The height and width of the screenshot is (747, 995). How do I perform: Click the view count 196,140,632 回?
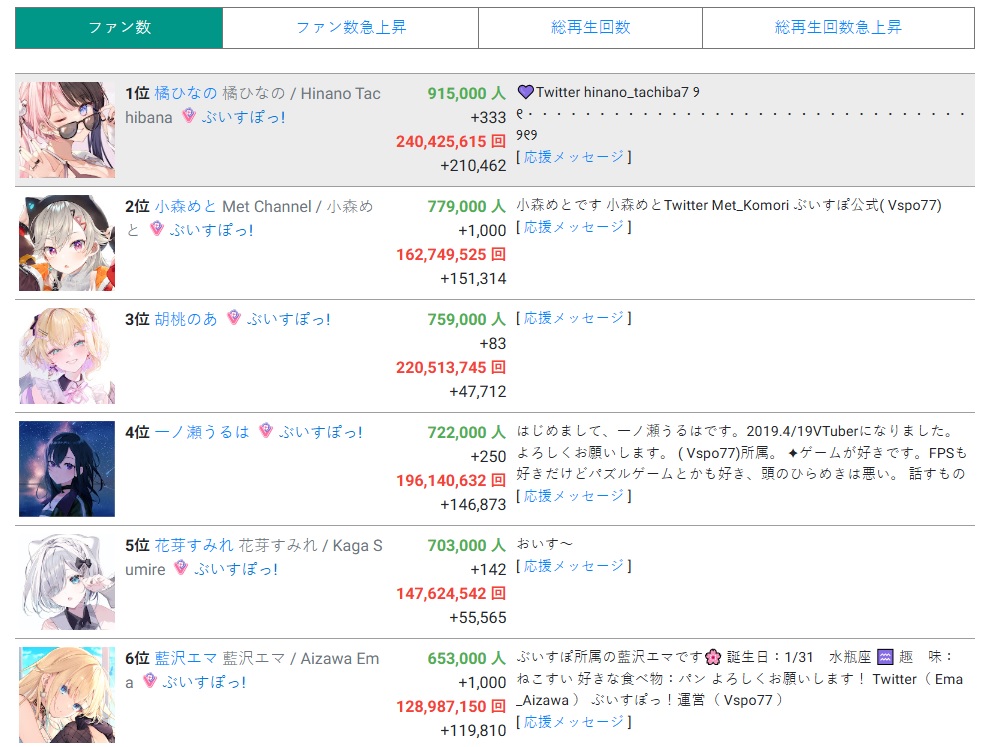pyautogui.click(x=451, y=480)
